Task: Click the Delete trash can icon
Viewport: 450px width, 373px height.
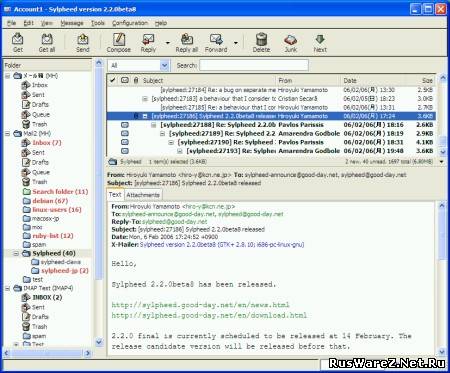Action: [x=261, y=39]
